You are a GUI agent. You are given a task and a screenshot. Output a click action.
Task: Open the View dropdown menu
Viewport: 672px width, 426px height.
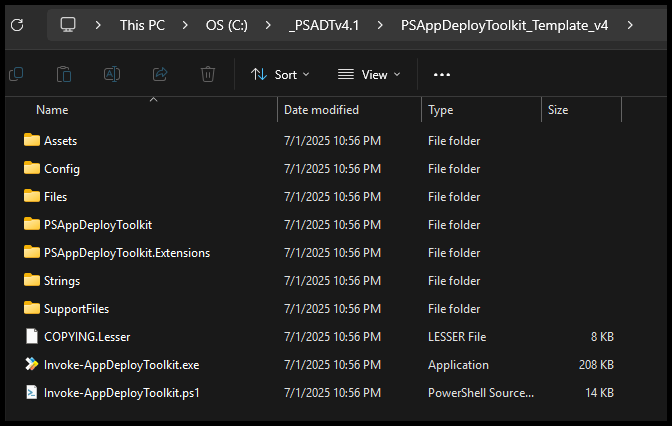pos(368,75)
